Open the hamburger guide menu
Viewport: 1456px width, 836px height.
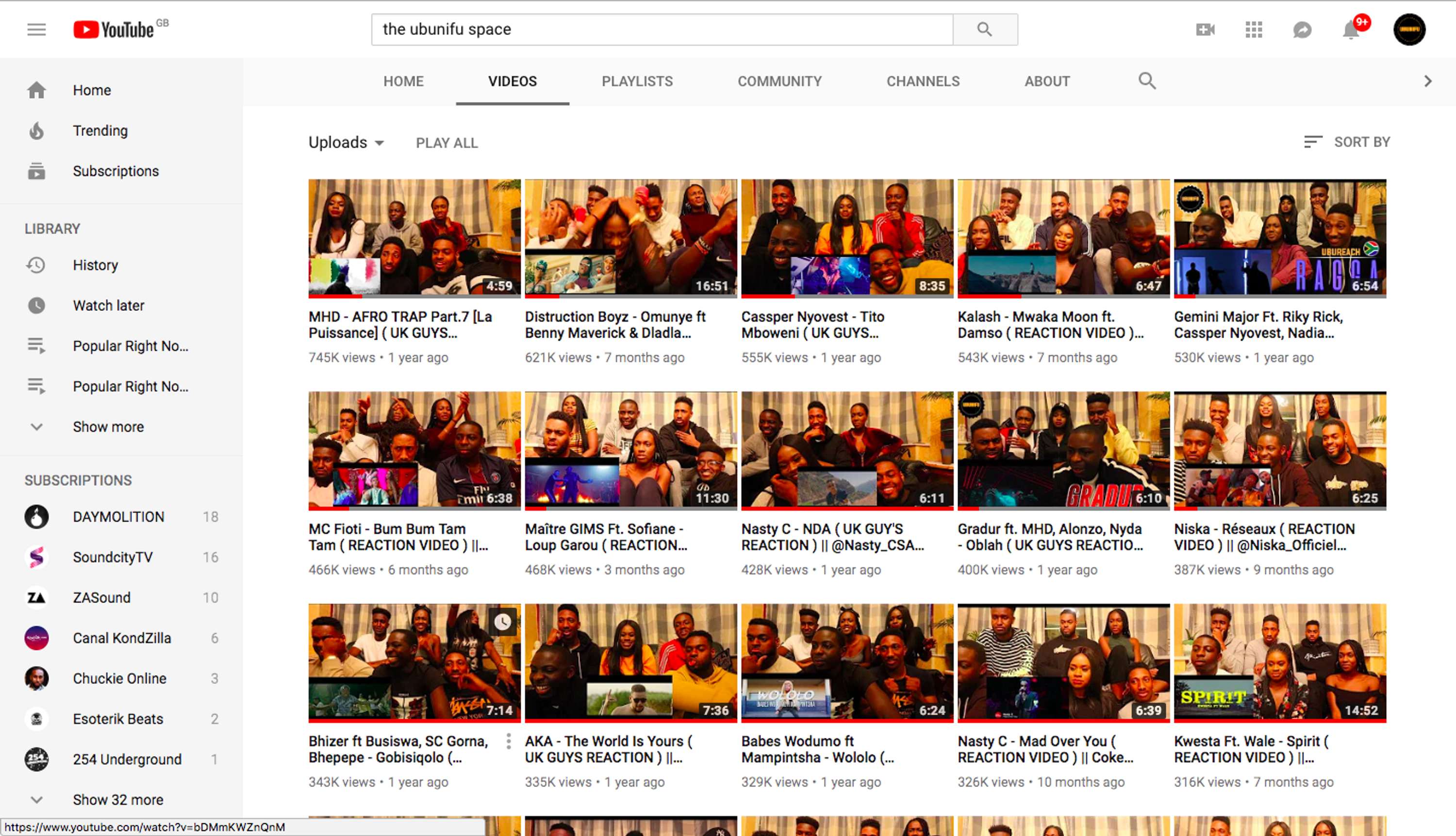point(36,29)
